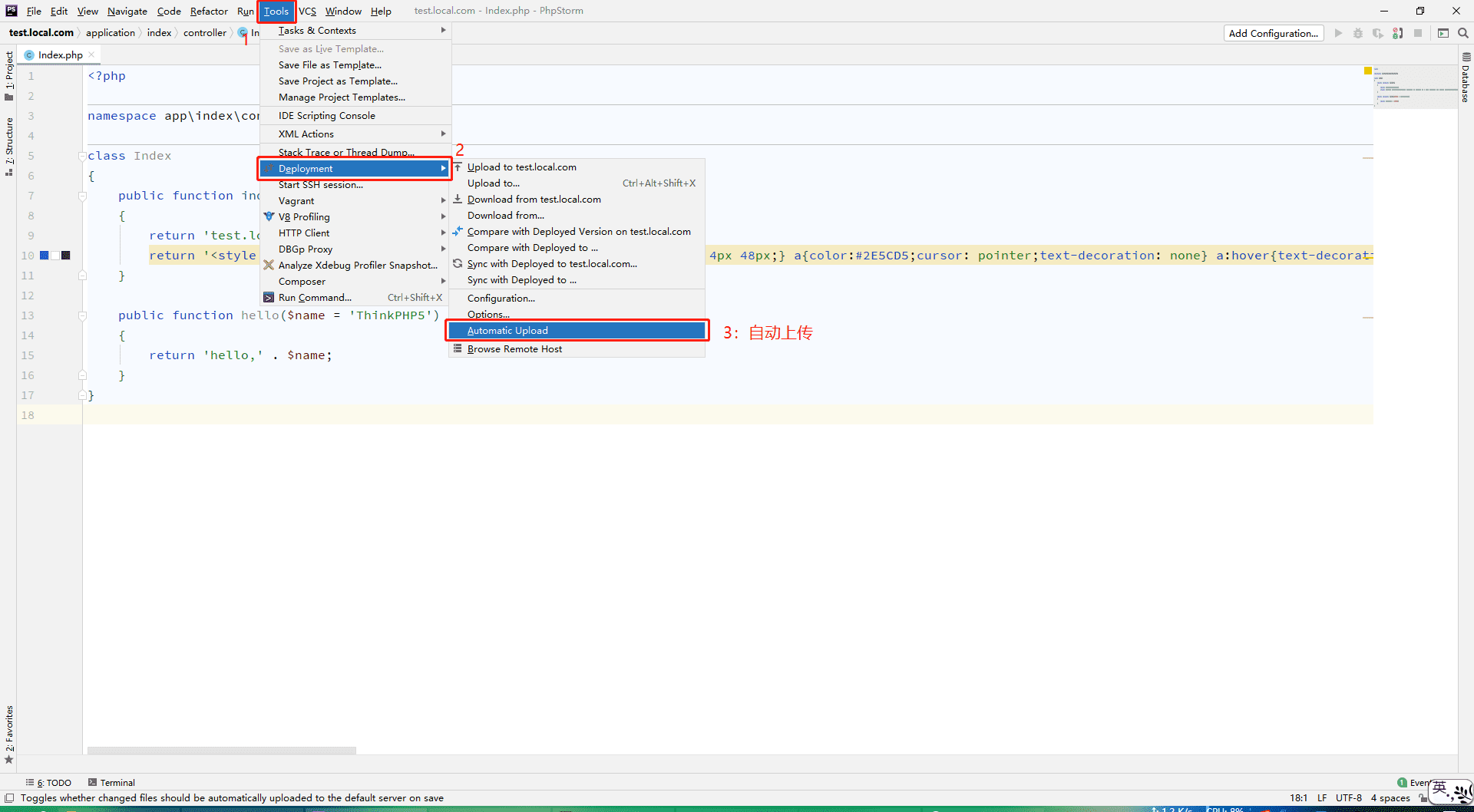The width and height of the screenshot is (1474, 812).
Task: Click the horizontal editor scrollbar
Action: pyautogui.click(x=222, y=751)
